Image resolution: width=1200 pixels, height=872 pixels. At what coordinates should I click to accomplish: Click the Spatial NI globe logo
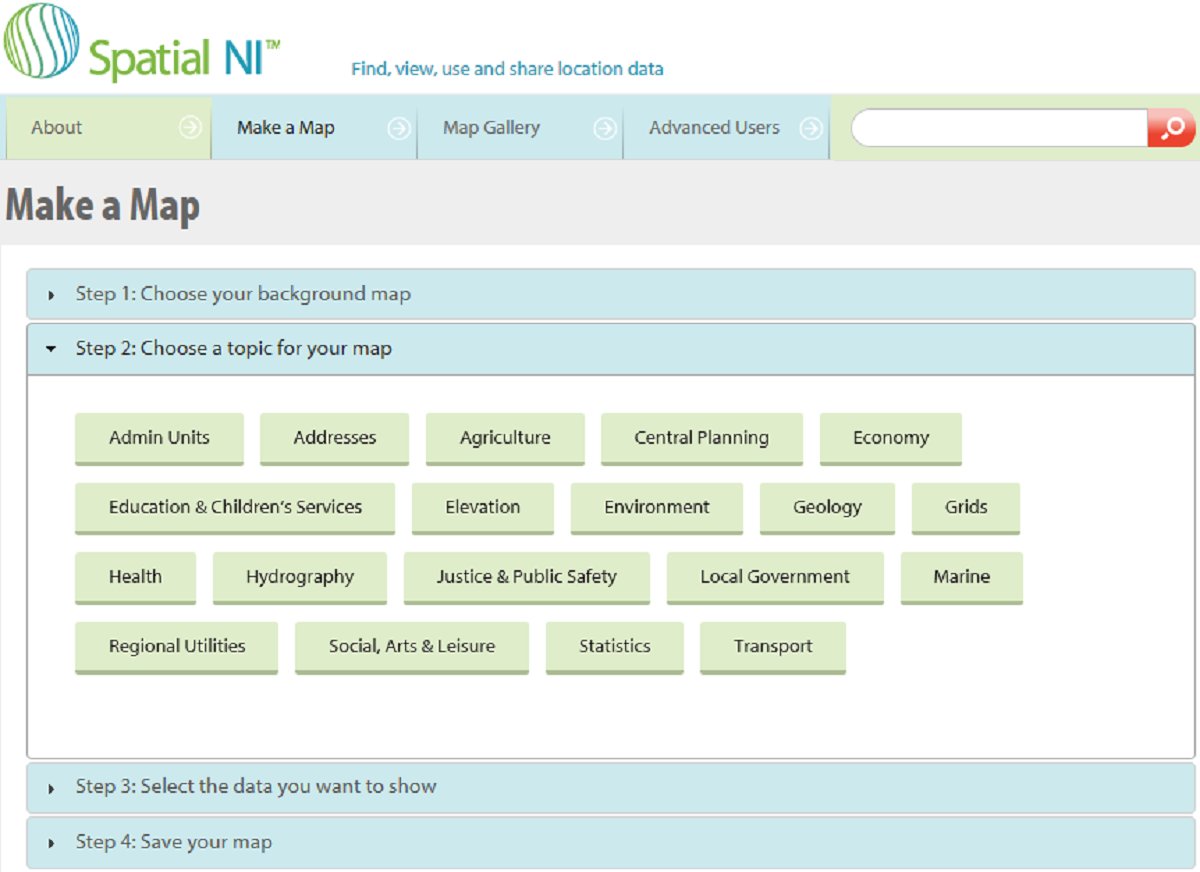(x=40, y=40)
